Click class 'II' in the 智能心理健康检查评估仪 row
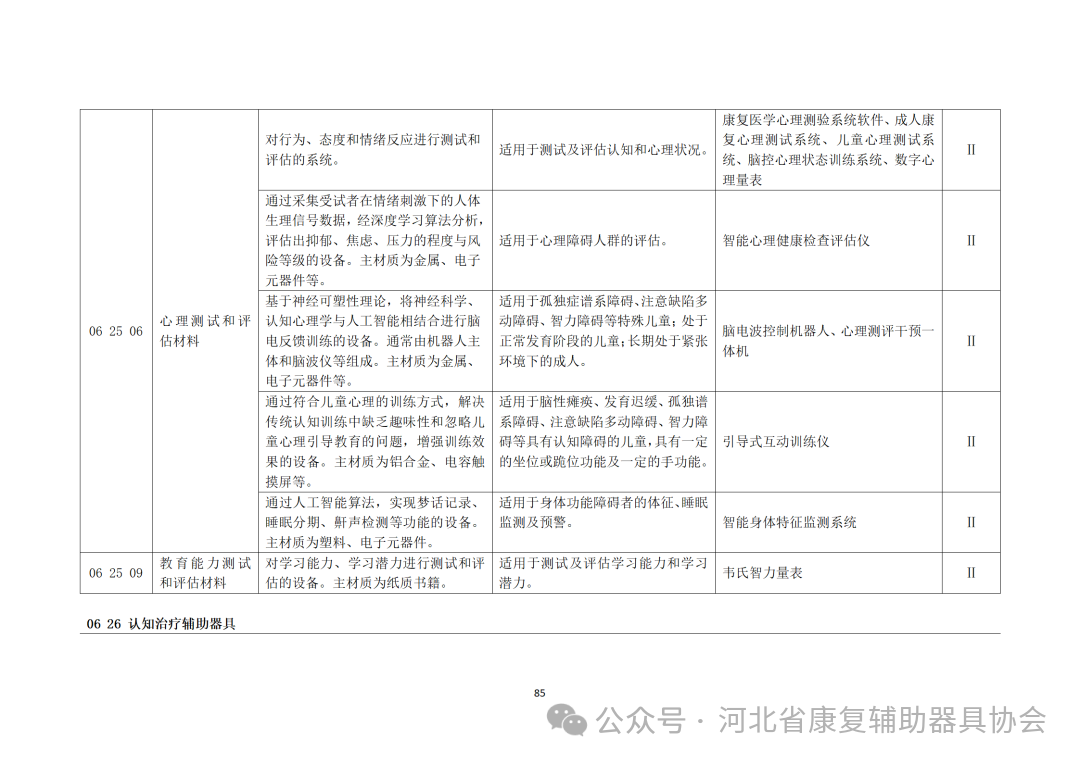The height and width of the screenshot is (763, 1080). tap(971, 241)
